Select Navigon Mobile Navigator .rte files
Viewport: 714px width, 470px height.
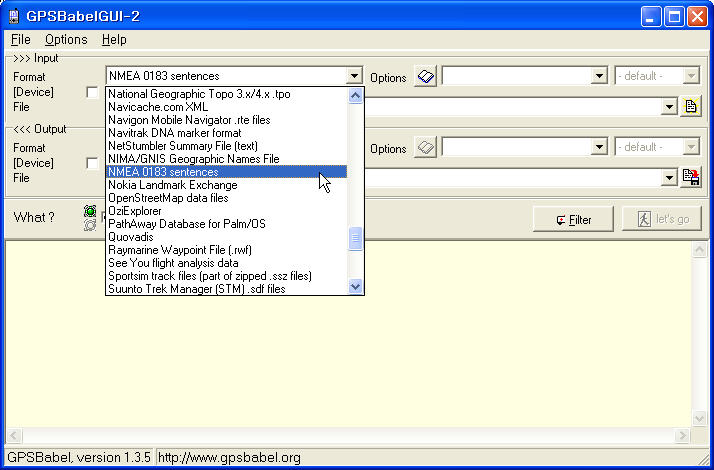[x=226, y=120]
